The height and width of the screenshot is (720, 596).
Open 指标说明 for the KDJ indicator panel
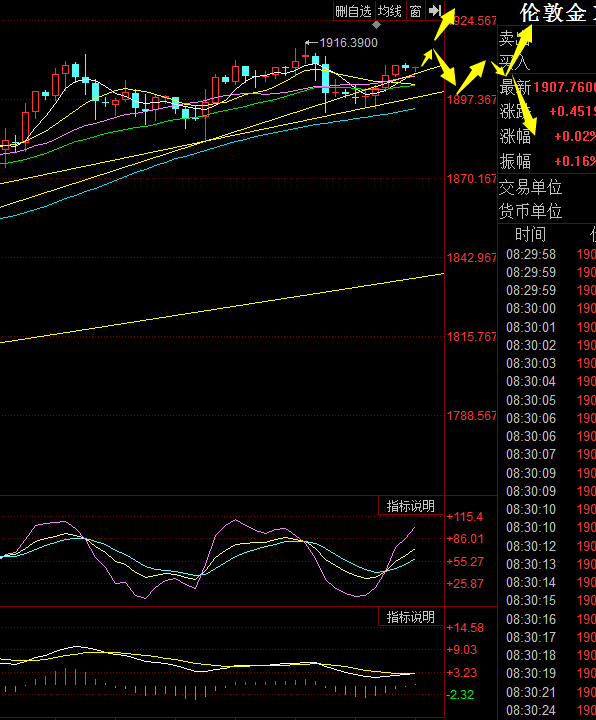point(410,506)
